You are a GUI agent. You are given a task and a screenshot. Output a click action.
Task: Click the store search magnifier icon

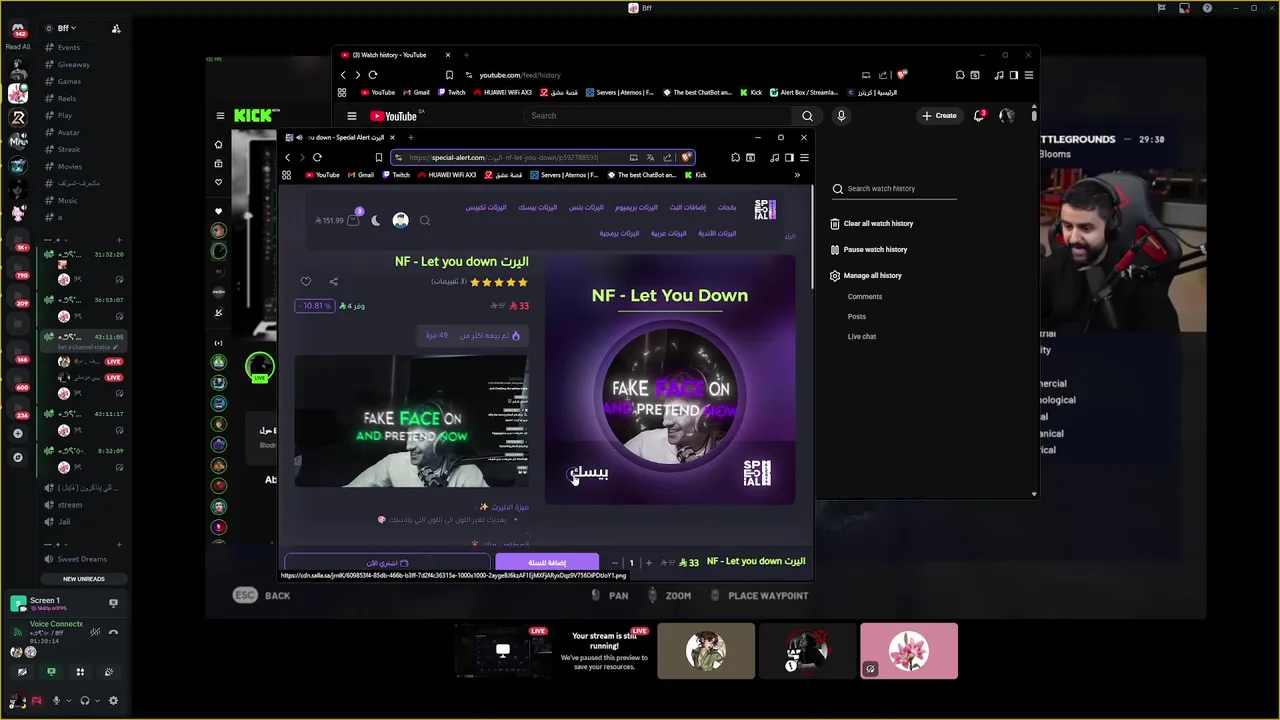(425, 221)
